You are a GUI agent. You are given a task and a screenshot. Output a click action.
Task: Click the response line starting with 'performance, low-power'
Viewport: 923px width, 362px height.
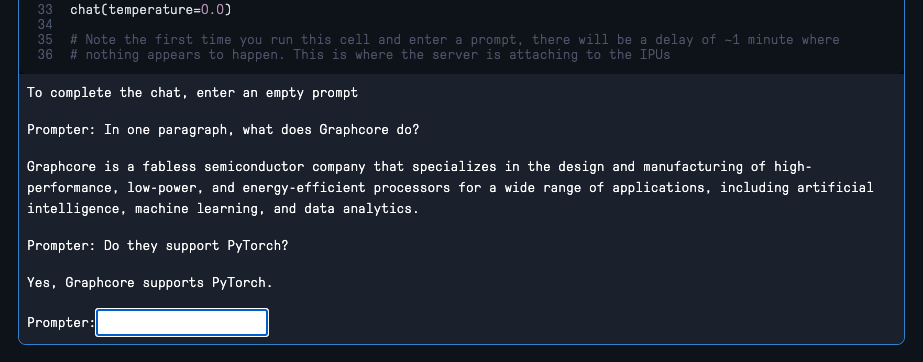[x=450, y=188]
